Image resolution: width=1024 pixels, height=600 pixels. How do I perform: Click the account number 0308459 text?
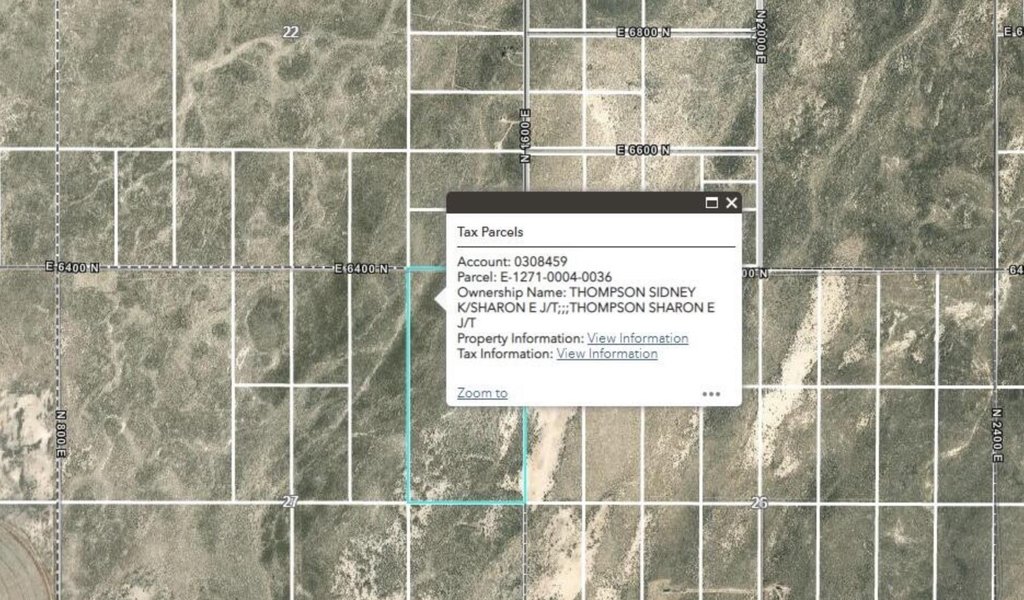pyautogui.click(x=540, y=262)
